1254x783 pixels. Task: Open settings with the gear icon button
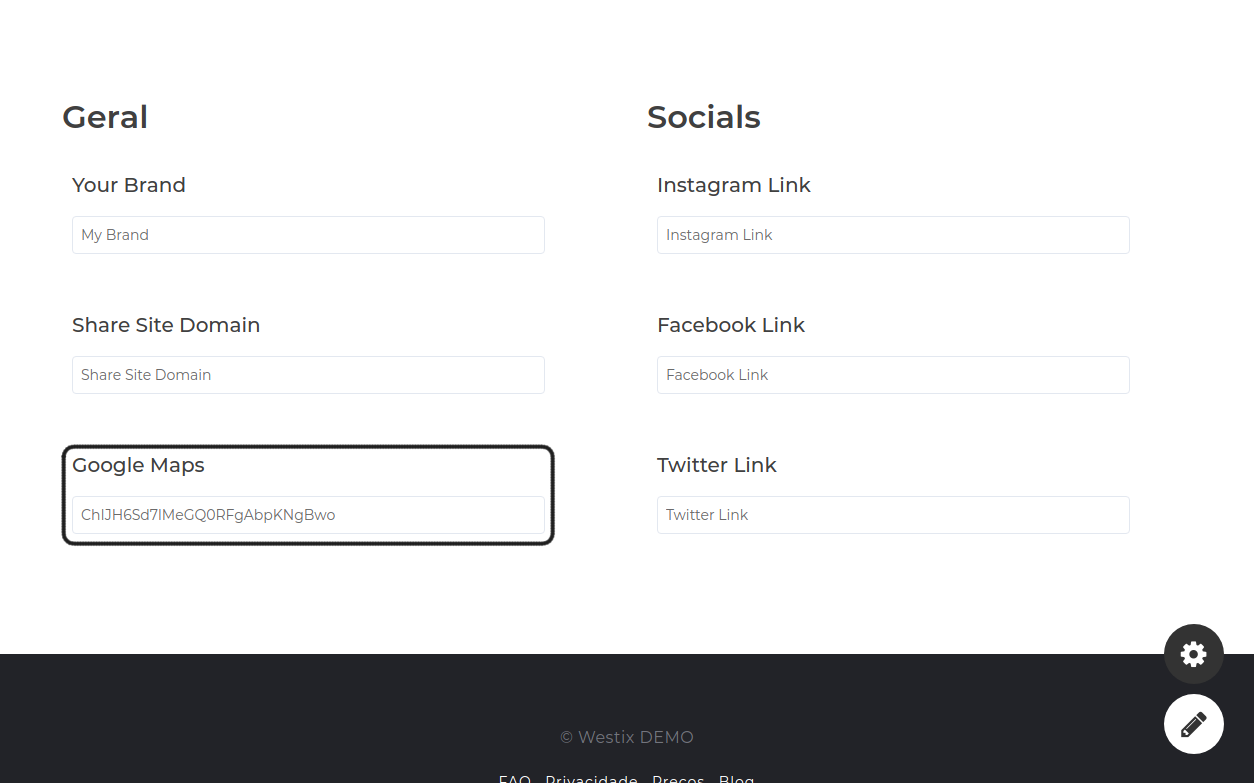click(x=1194, y=654)
